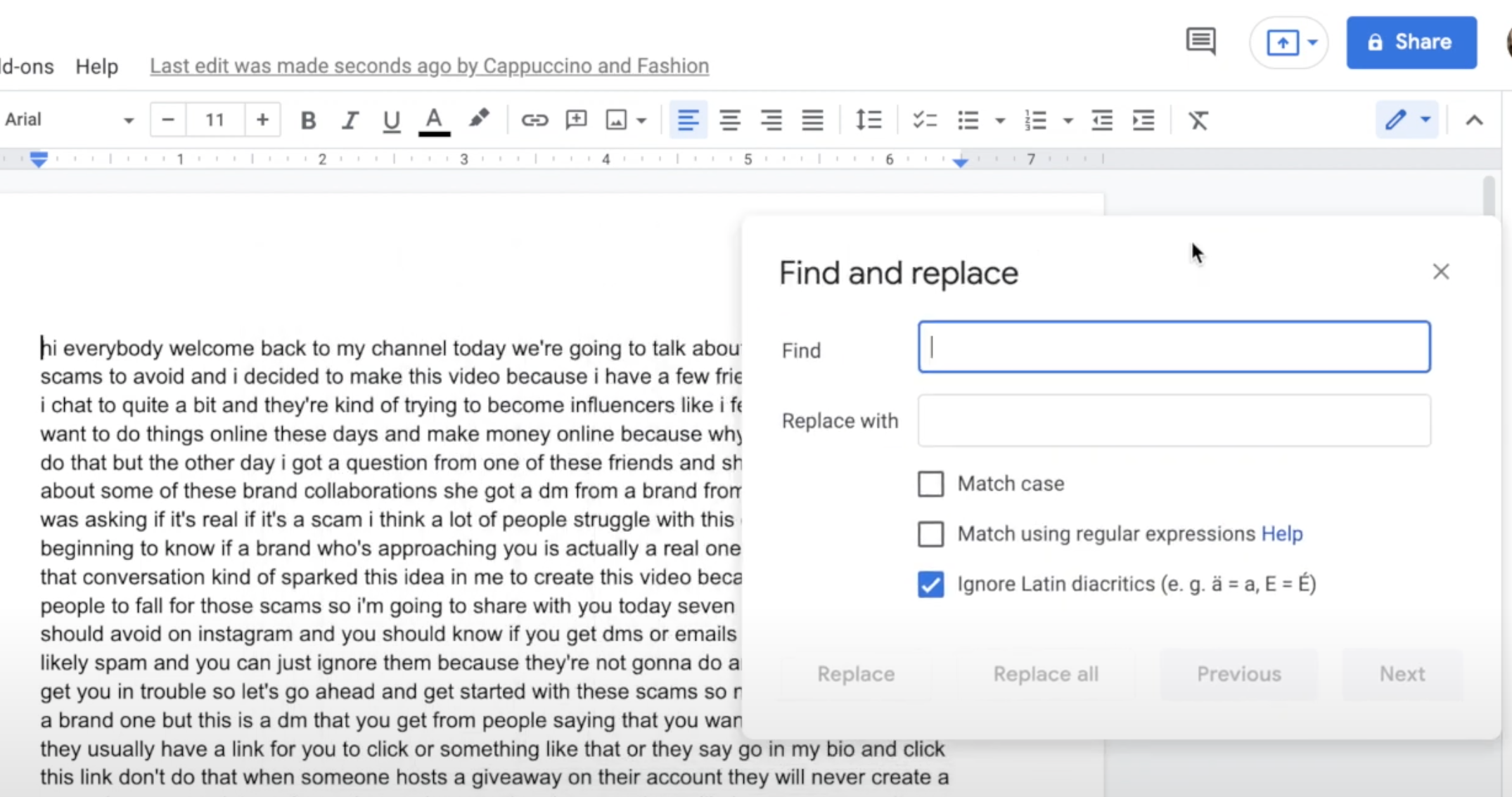Screen dimensions: 1512x797
Task: Expand numbered list style dropdown
Action: pyautogui.click(x=1068, y=121)
